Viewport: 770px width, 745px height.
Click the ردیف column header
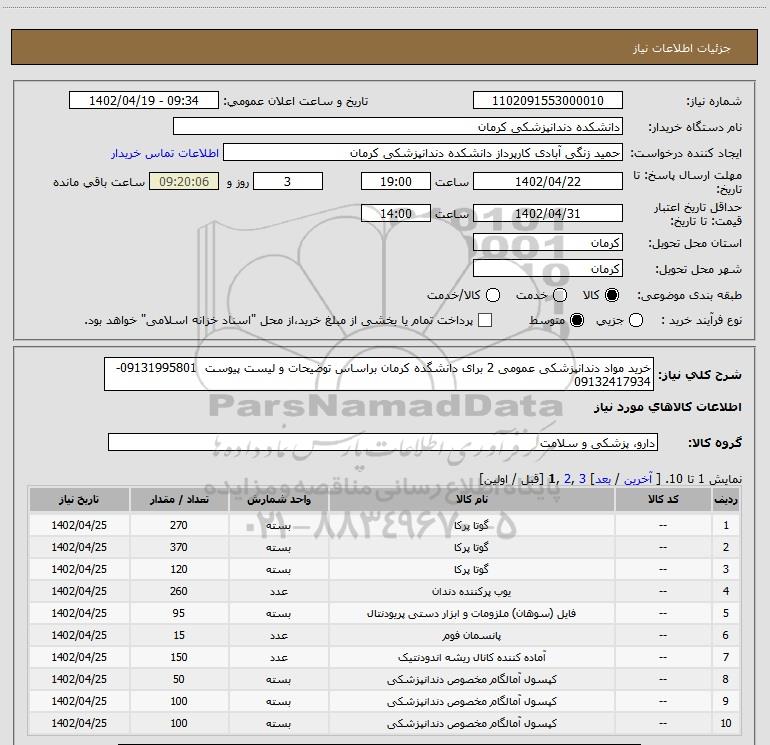[726, 499]
